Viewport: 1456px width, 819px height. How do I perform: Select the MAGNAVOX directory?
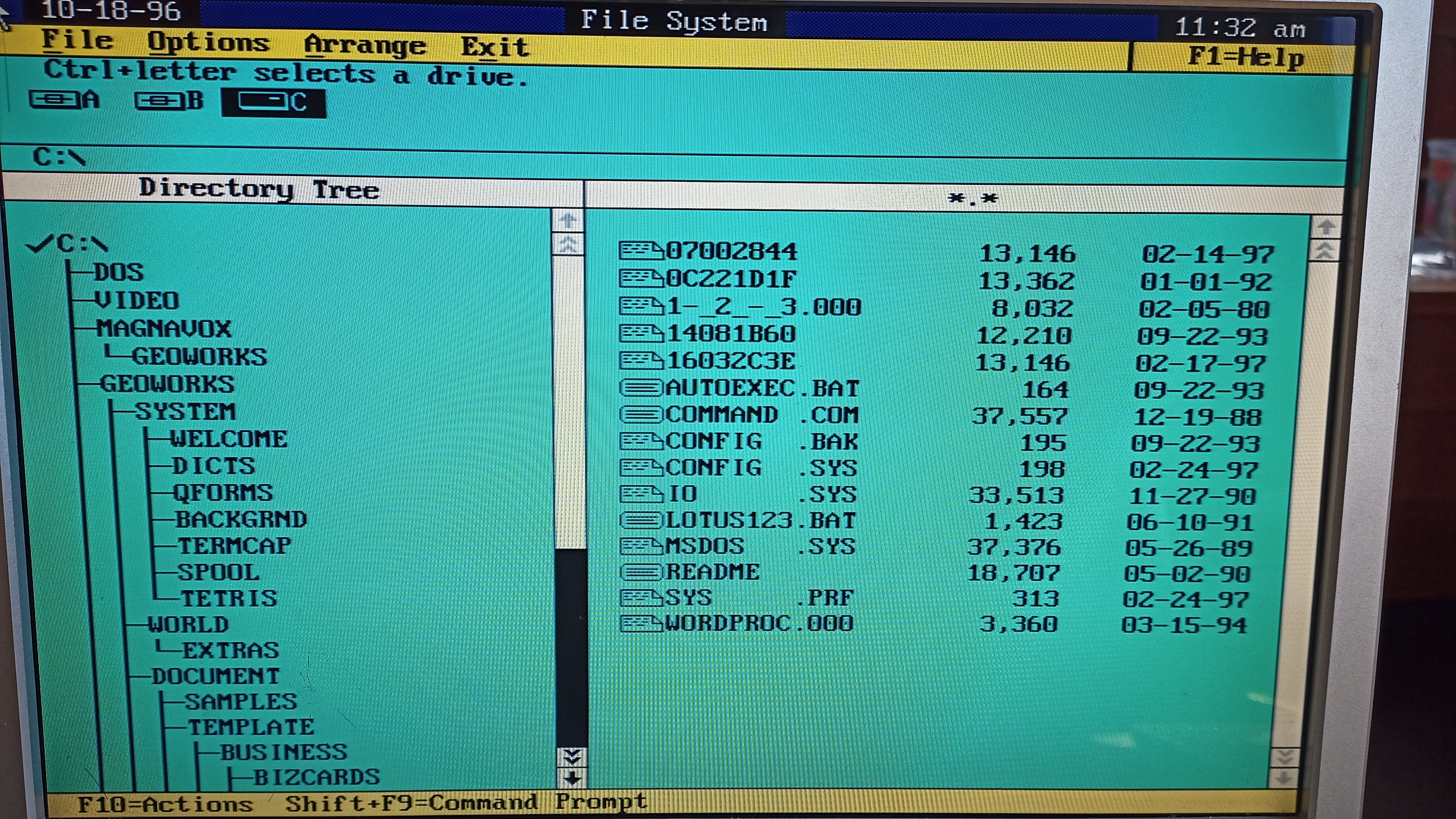pos(164,328)
